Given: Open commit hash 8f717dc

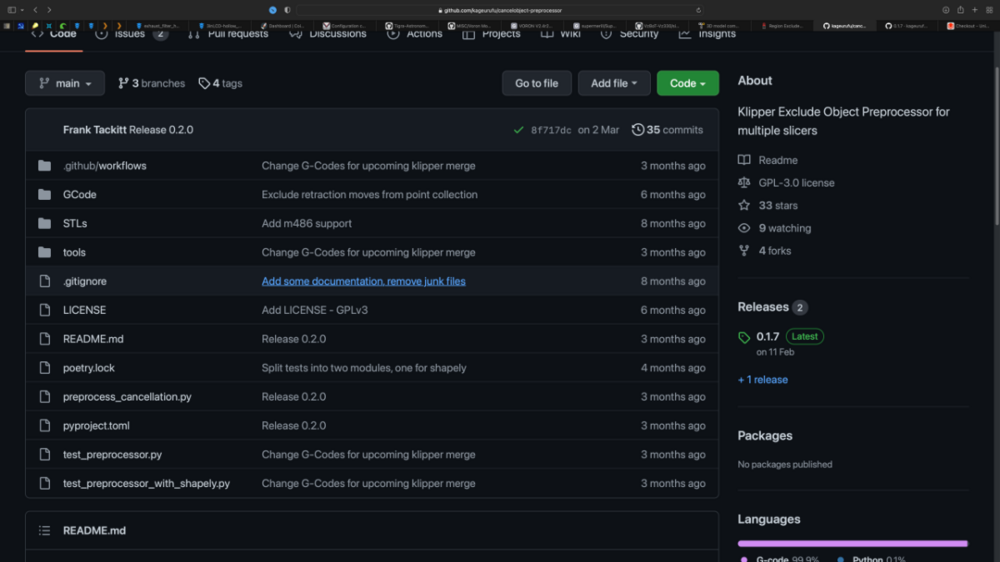Looking at the screenshot, I should 551,130.
